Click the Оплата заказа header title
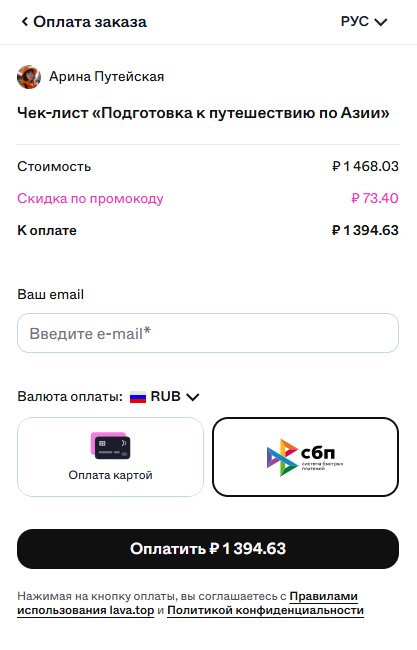Image resolution: width=417 pixels, height=650 pixels. 90,22
